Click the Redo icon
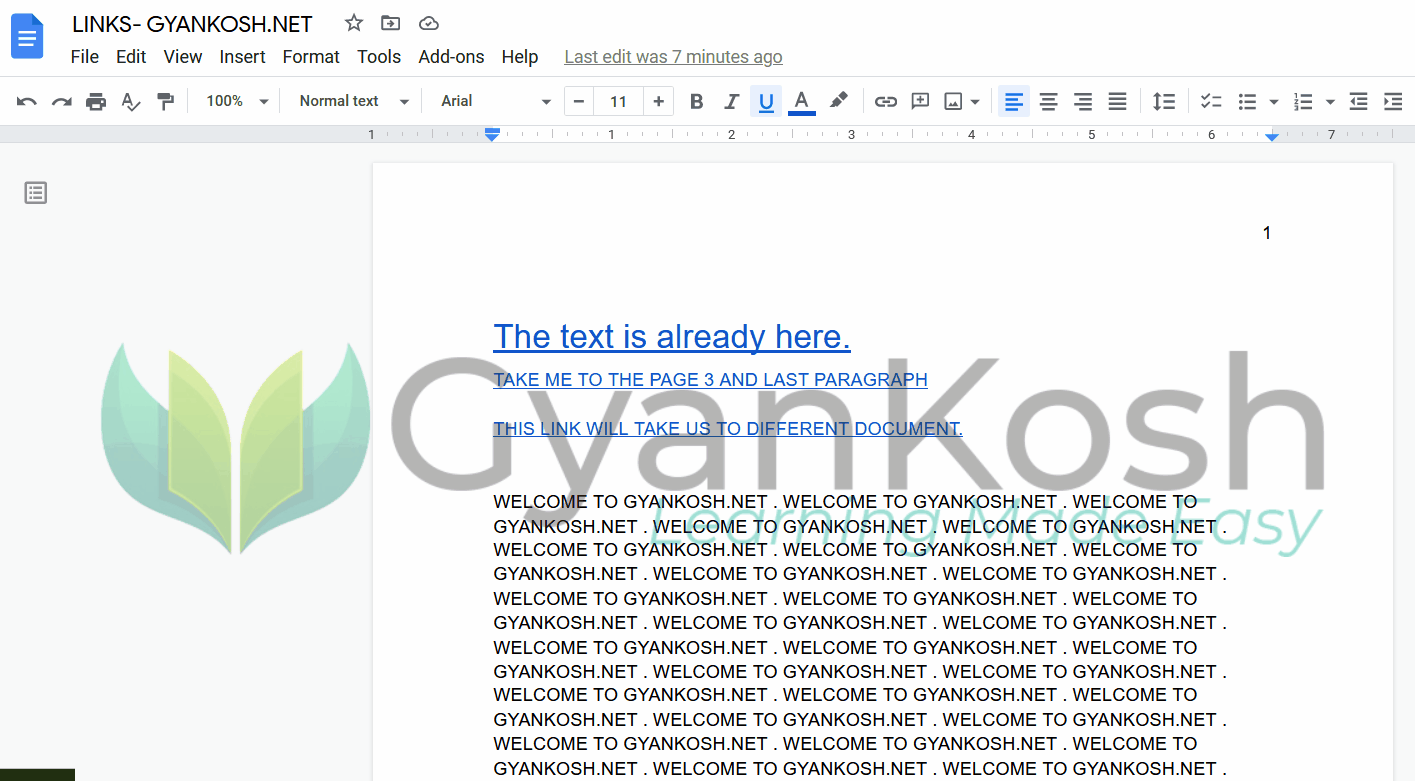 [x=60, y=101]
